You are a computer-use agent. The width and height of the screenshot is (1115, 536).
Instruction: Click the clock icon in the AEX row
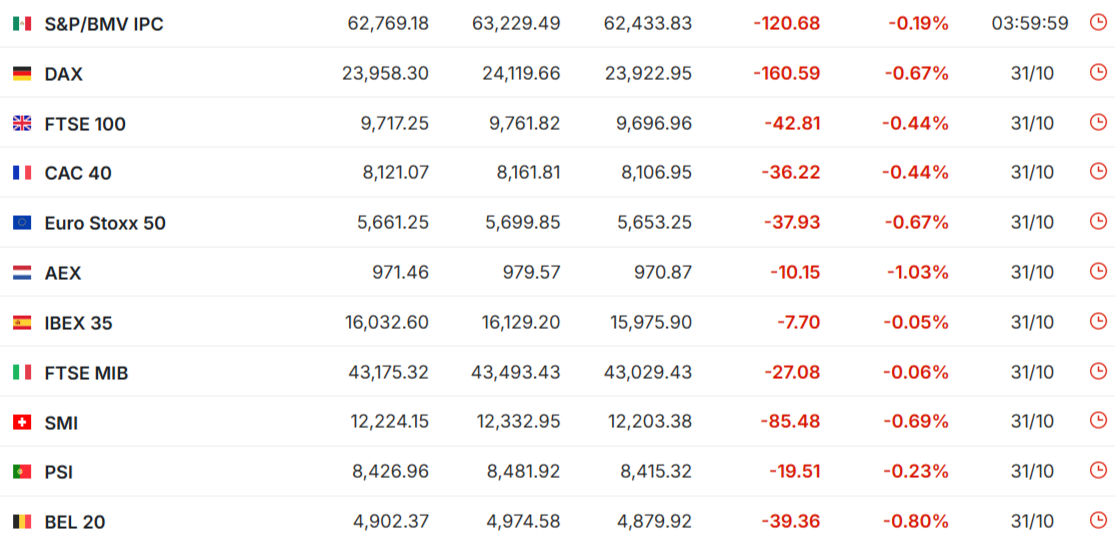[x=1097, y=272]
